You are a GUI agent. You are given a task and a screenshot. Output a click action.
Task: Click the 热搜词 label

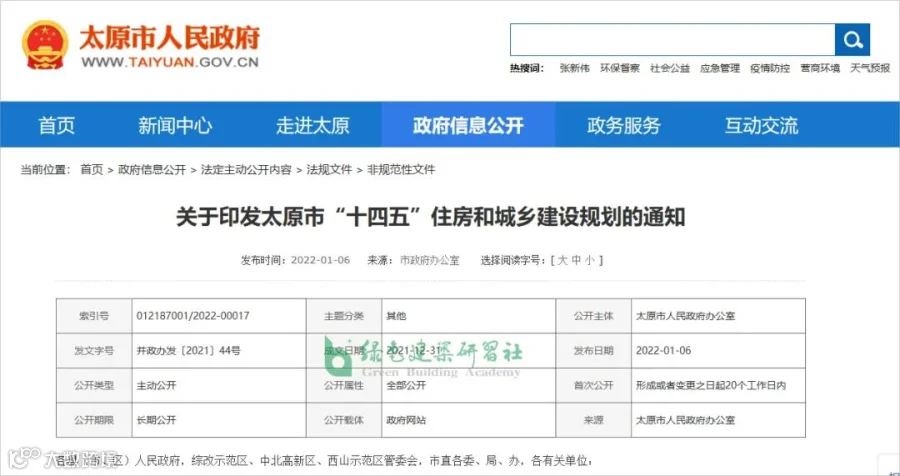[x=526, y=68]
